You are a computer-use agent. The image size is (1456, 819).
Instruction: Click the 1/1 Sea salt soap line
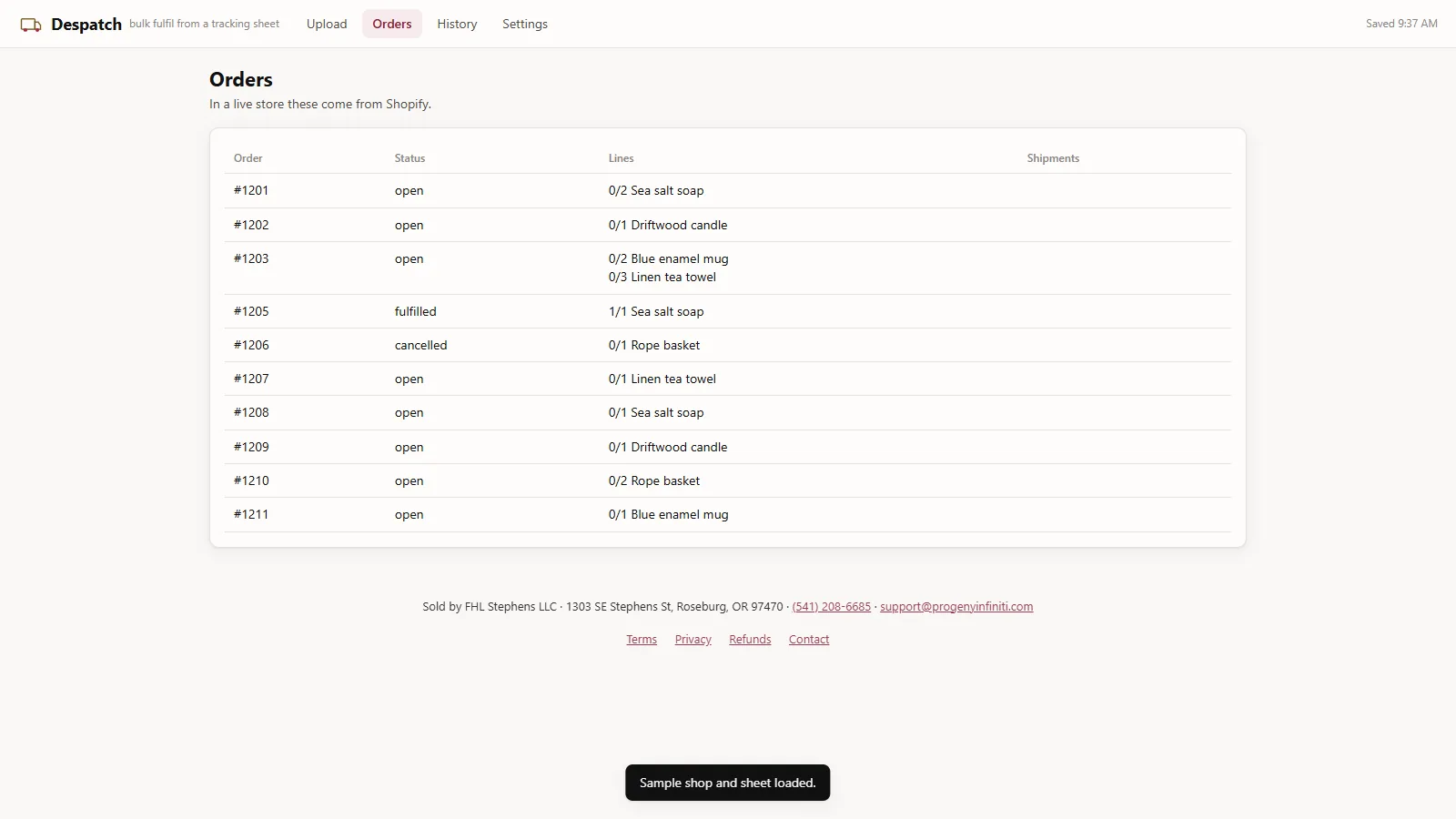point(656,311)
